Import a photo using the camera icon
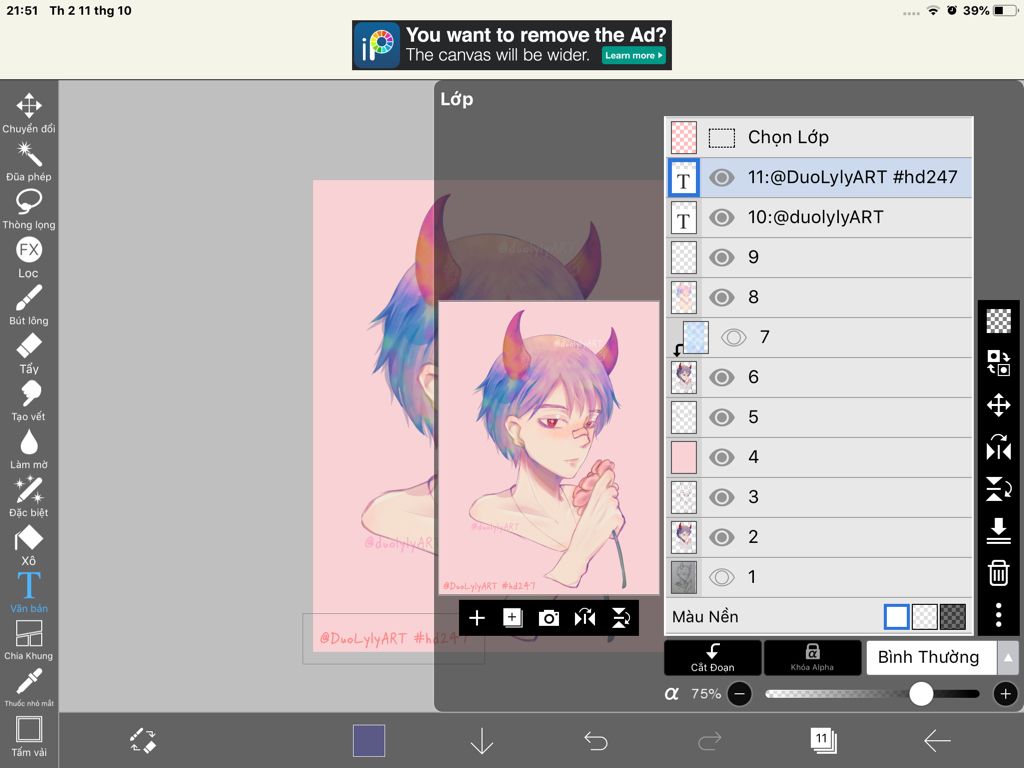Screen dimensions: 1024x768 pyautogui.click(x=549, y=618)
